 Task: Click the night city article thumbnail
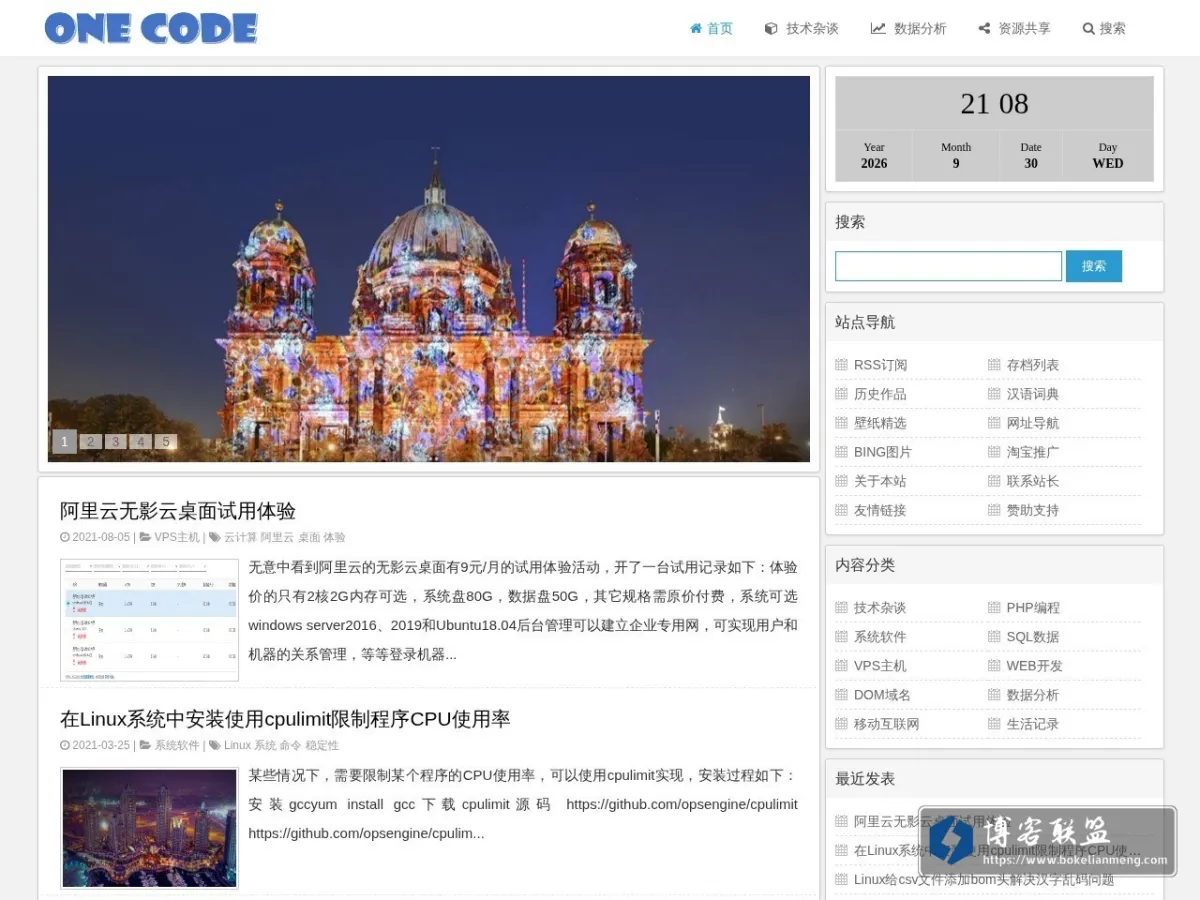tap(149, 828)
